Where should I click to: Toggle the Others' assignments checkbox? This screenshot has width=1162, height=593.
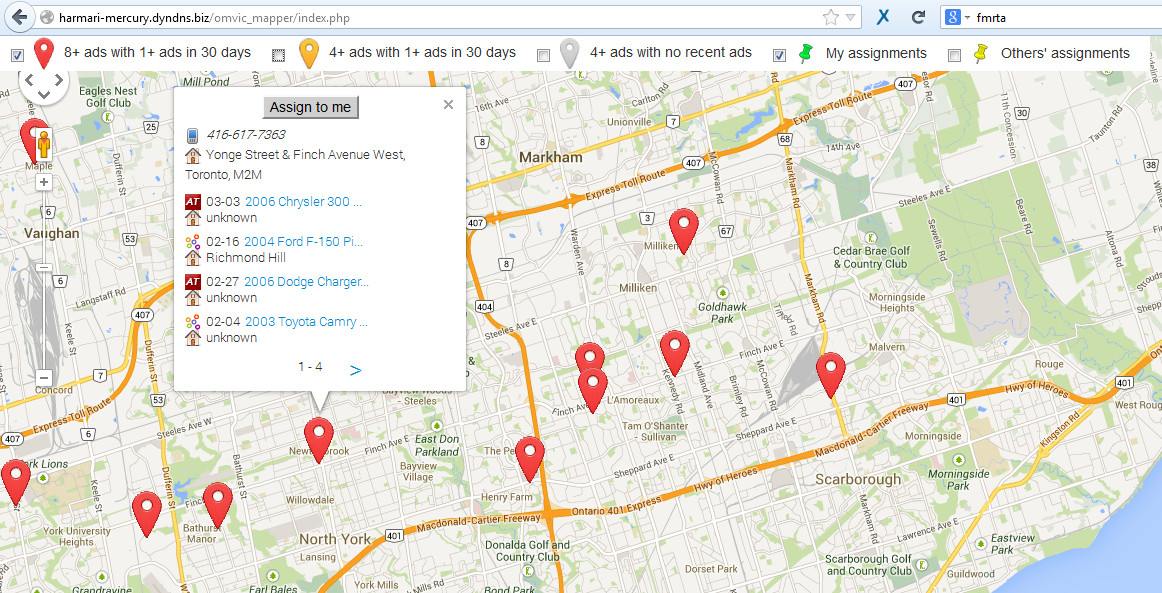pos(954,55)
